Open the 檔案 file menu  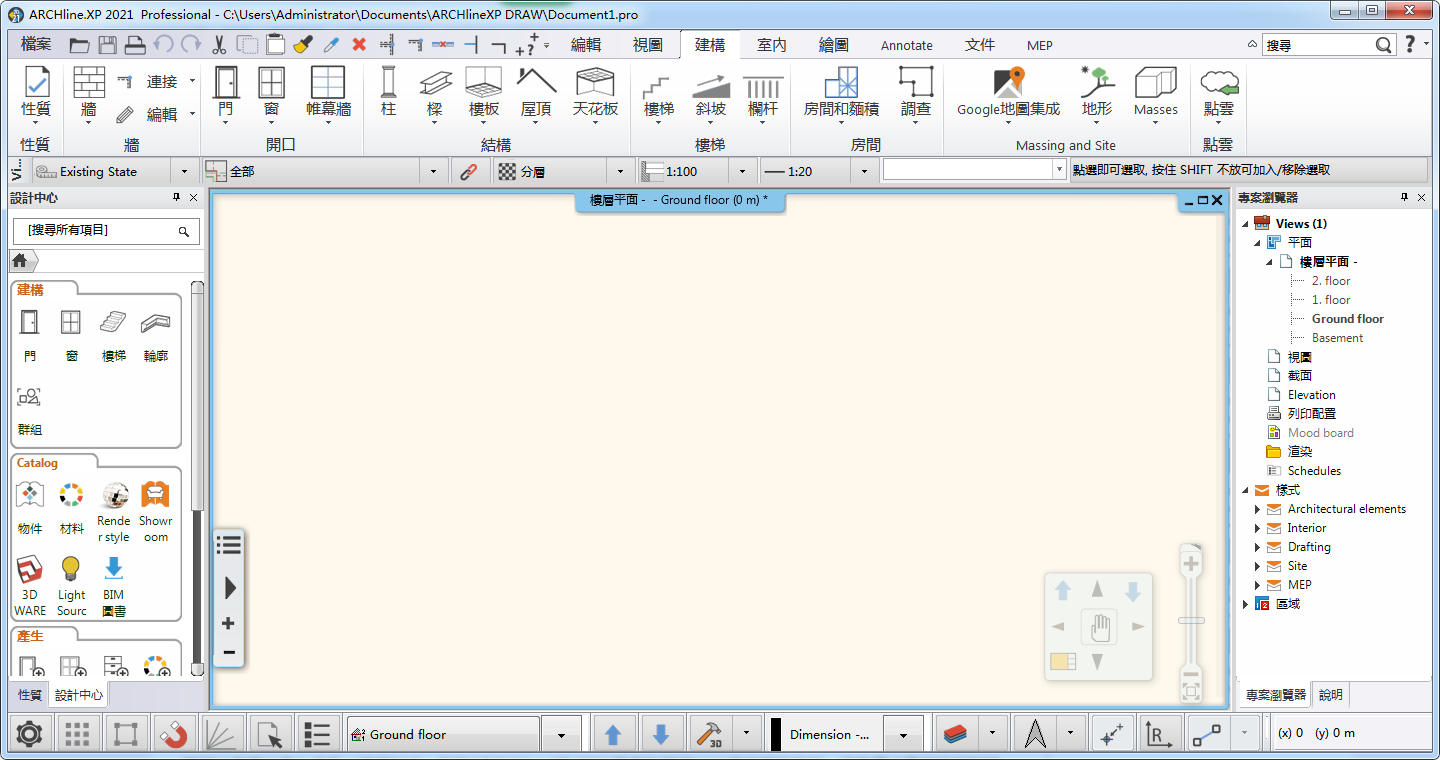pyautogui.click(x=36, y=45)
